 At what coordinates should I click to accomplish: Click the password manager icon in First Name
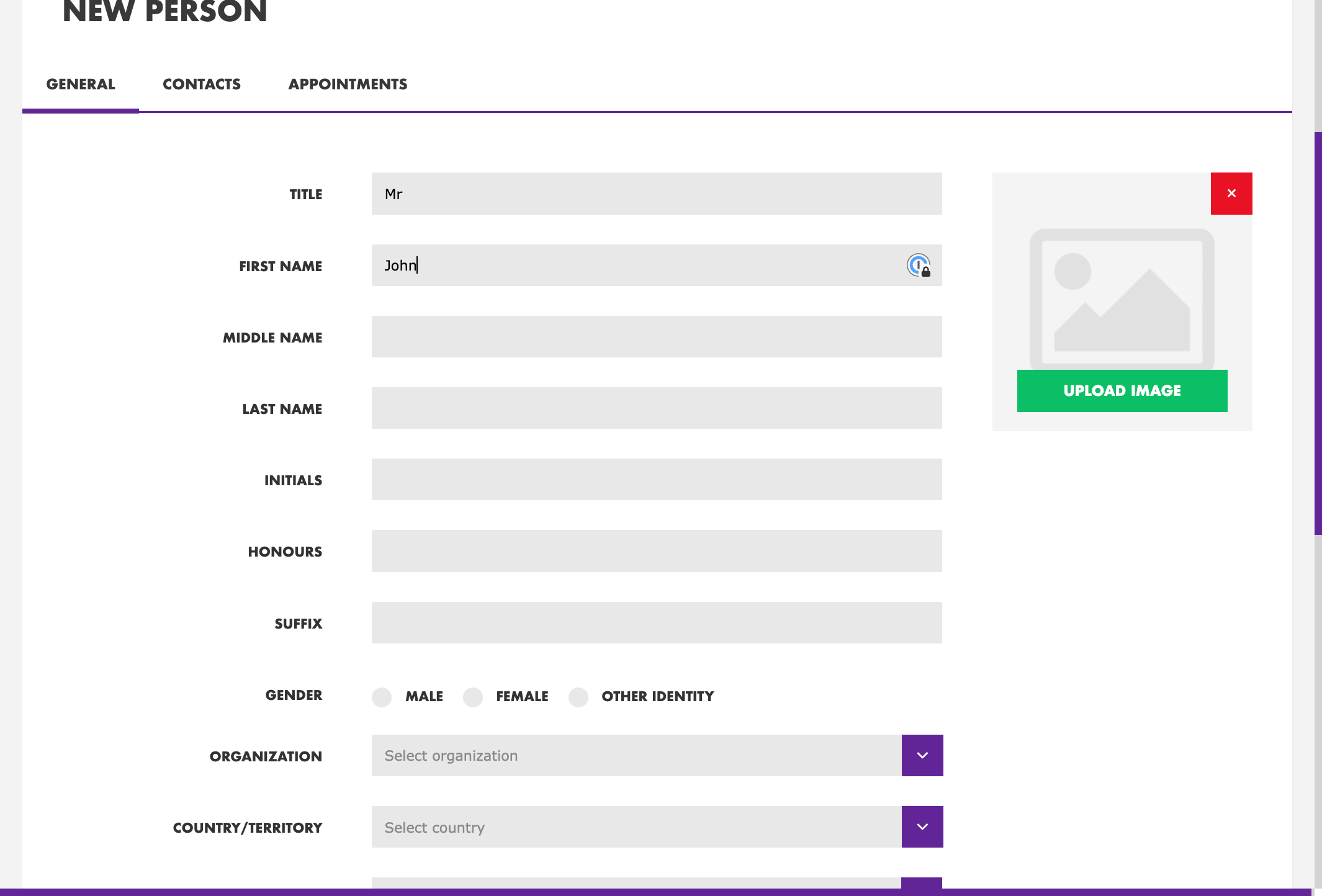pos(919,266)
